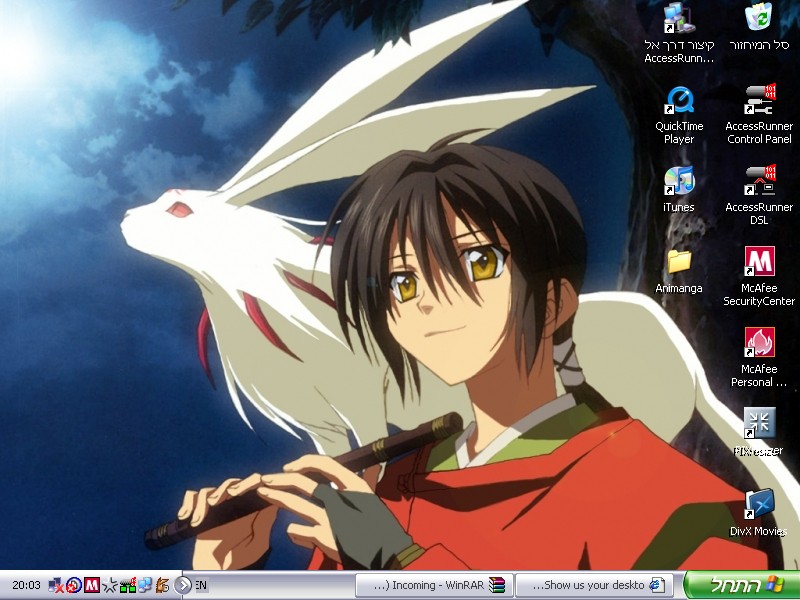The height and width of the screenshot is (600, 800).
Task: Select the PIXresizer desktop icon
Action: point(759,424)
